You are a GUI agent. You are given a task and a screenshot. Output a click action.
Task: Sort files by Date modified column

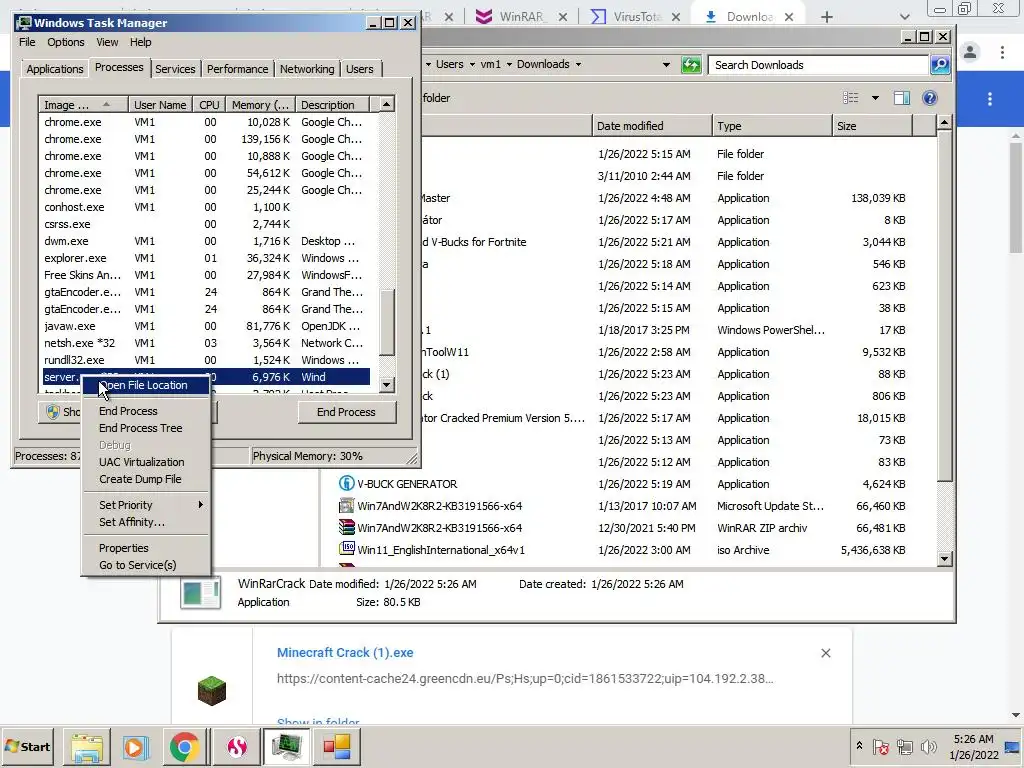click(652, 125)
